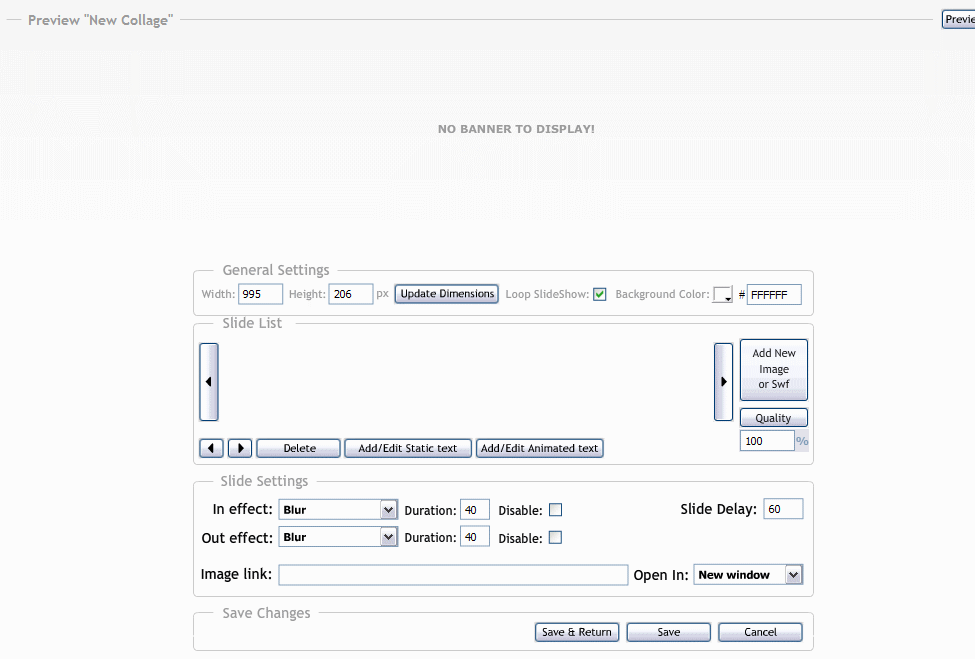Image resolution: width=975 pixels, height=659 pixels.
Task: Move slide left using small arrow button
Action: tap(211, 448)
